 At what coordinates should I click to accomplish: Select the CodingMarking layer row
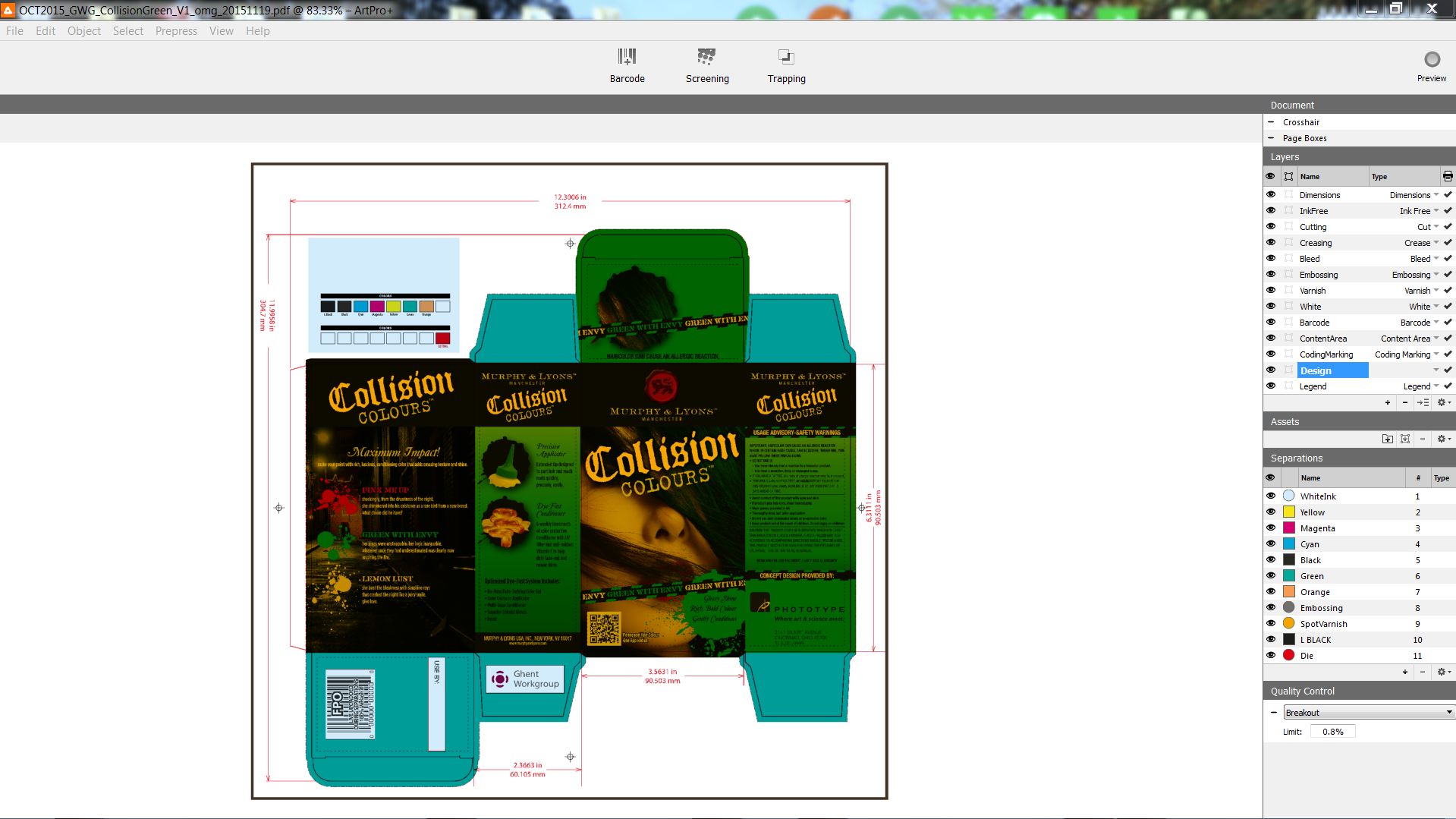coord(1359,354)
